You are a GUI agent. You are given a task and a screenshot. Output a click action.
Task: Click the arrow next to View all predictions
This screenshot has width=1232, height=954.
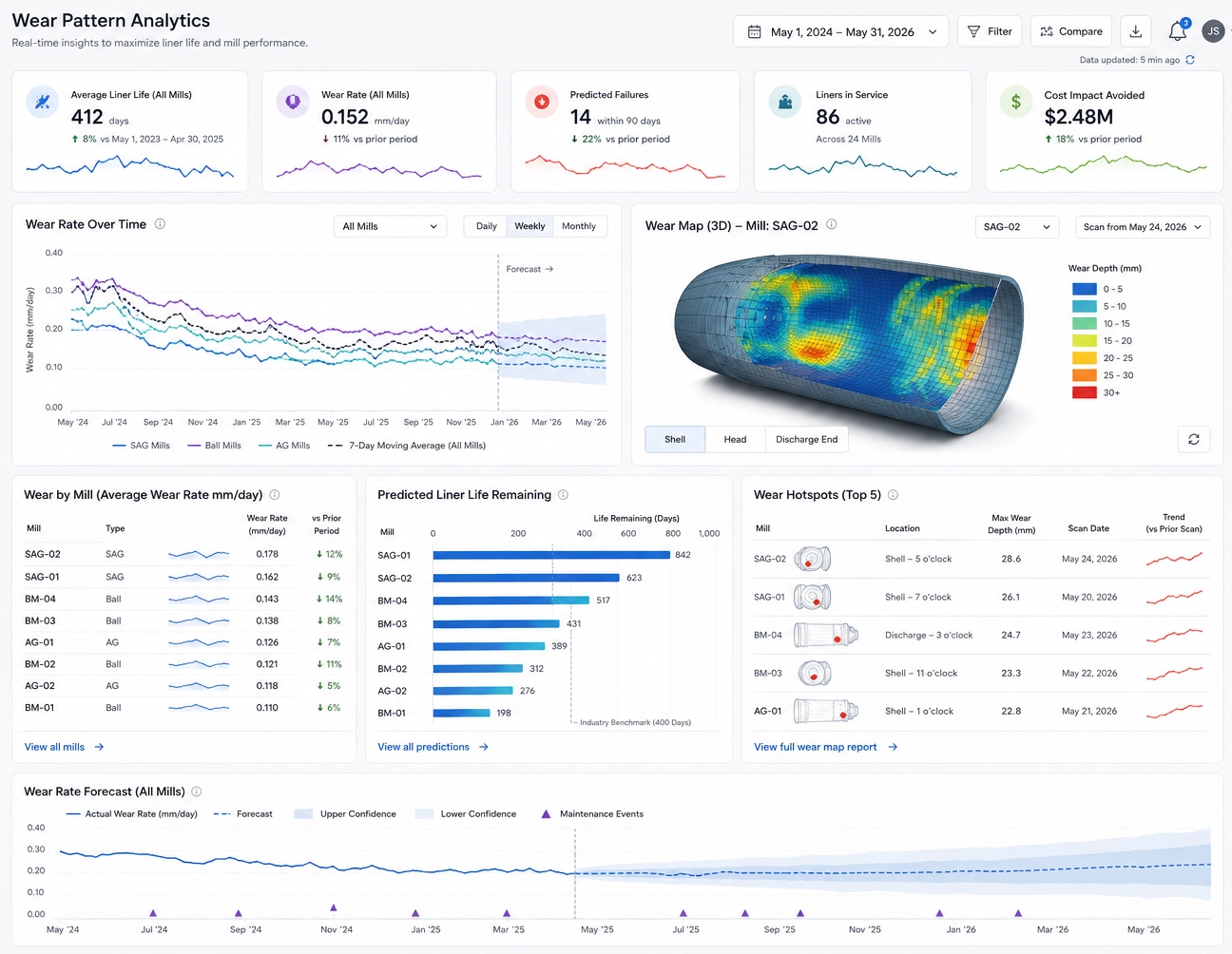[484, 747]
